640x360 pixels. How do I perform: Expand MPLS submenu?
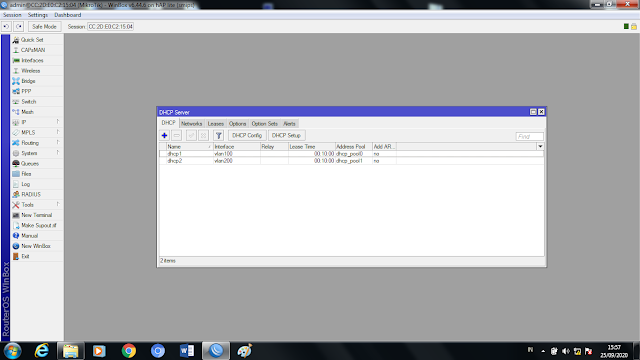coord(37,133)
